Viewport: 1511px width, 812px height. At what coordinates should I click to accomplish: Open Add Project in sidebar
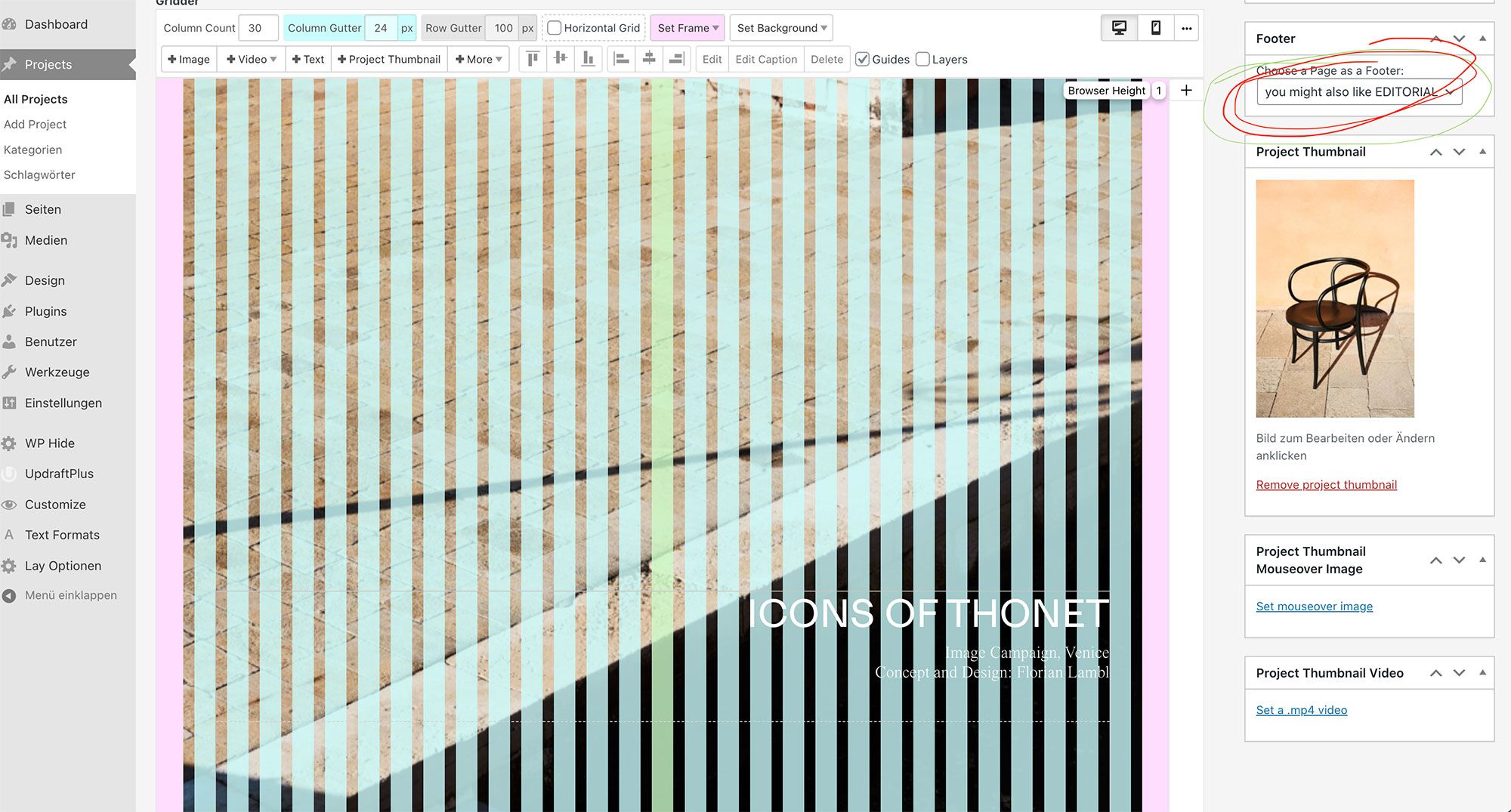[35, 124]
